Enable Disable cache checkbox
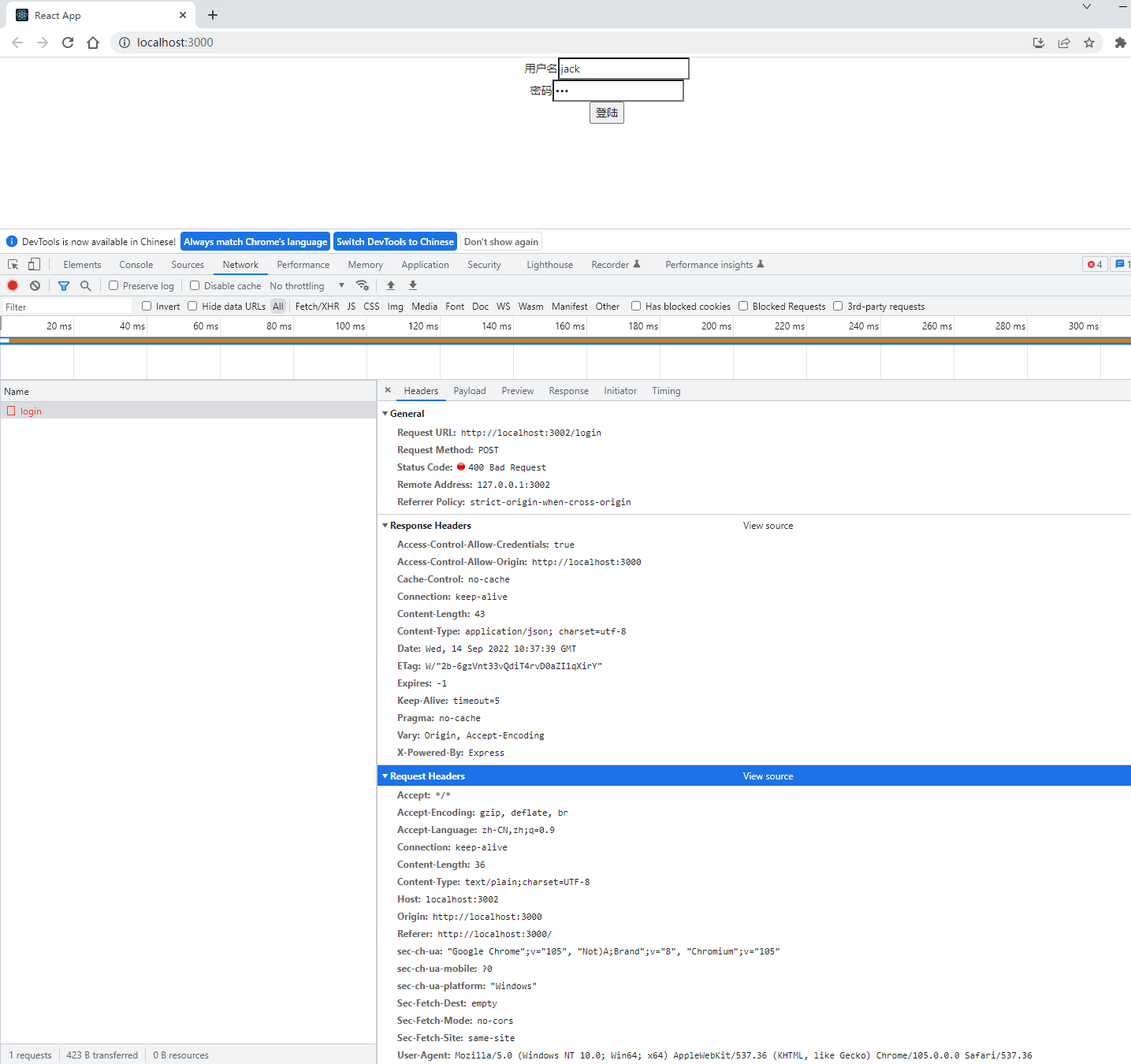The width and height of the screenshot is (1131, 1064). (x=195, y=285)
